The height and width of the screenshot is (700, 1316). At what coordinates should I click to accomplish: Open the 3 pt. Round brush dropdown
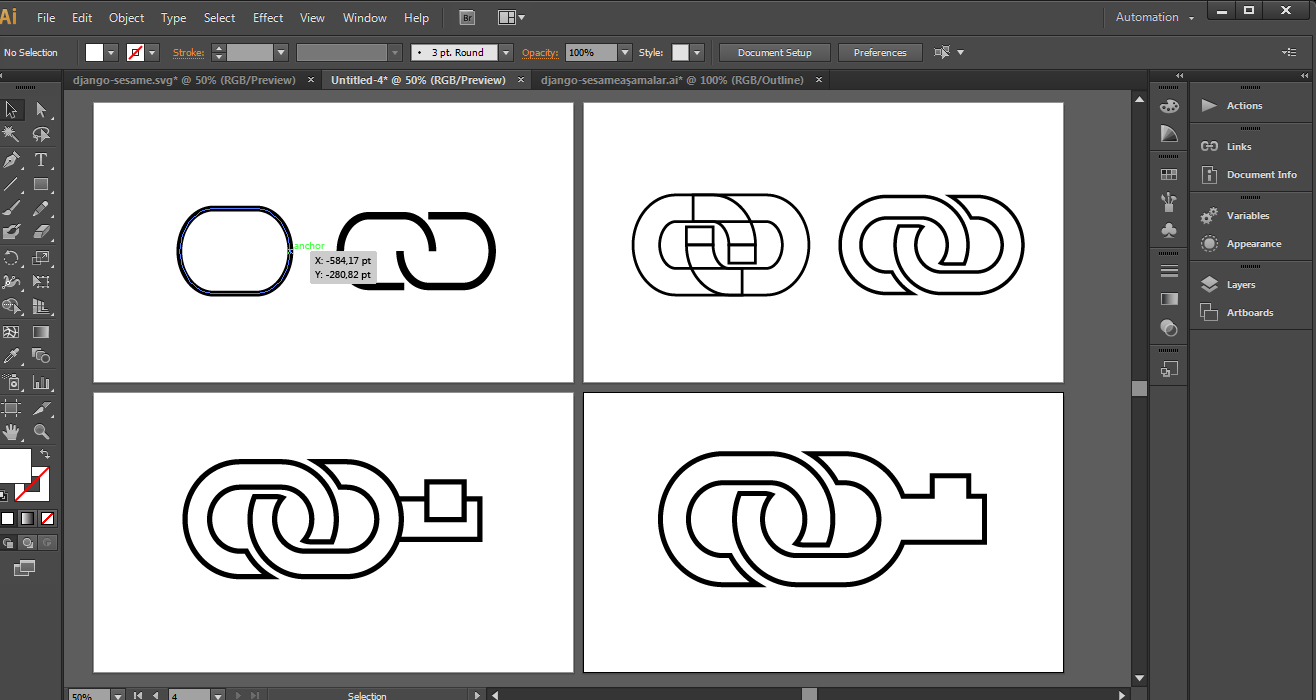click(506, 52)
